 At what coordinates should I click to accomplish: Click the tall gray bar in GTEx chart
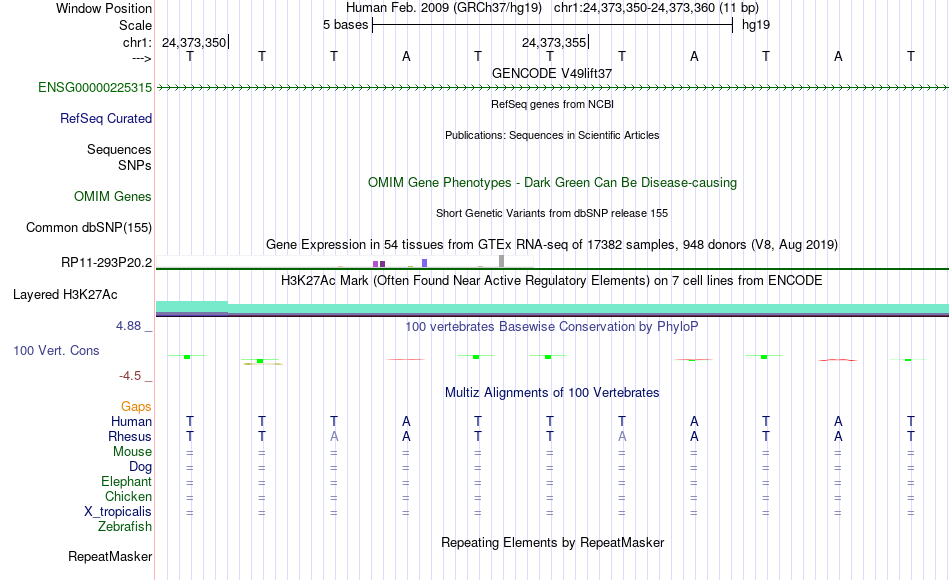(x=502, y=261)
